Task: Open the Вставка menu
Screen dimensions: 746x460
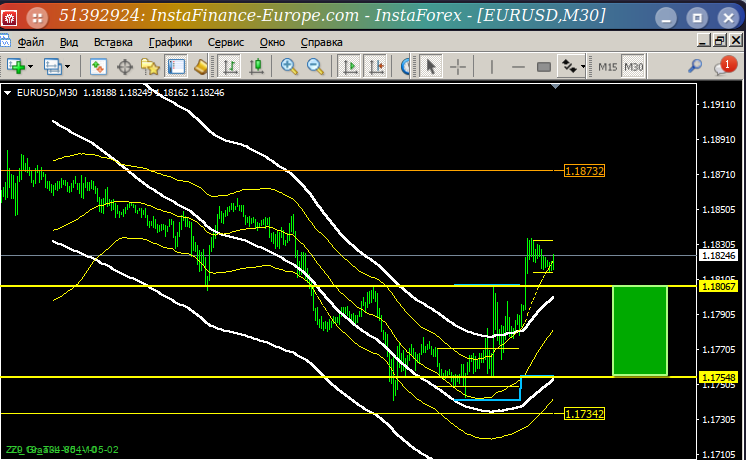Action: pyautogui.click(x=113, y=42)
